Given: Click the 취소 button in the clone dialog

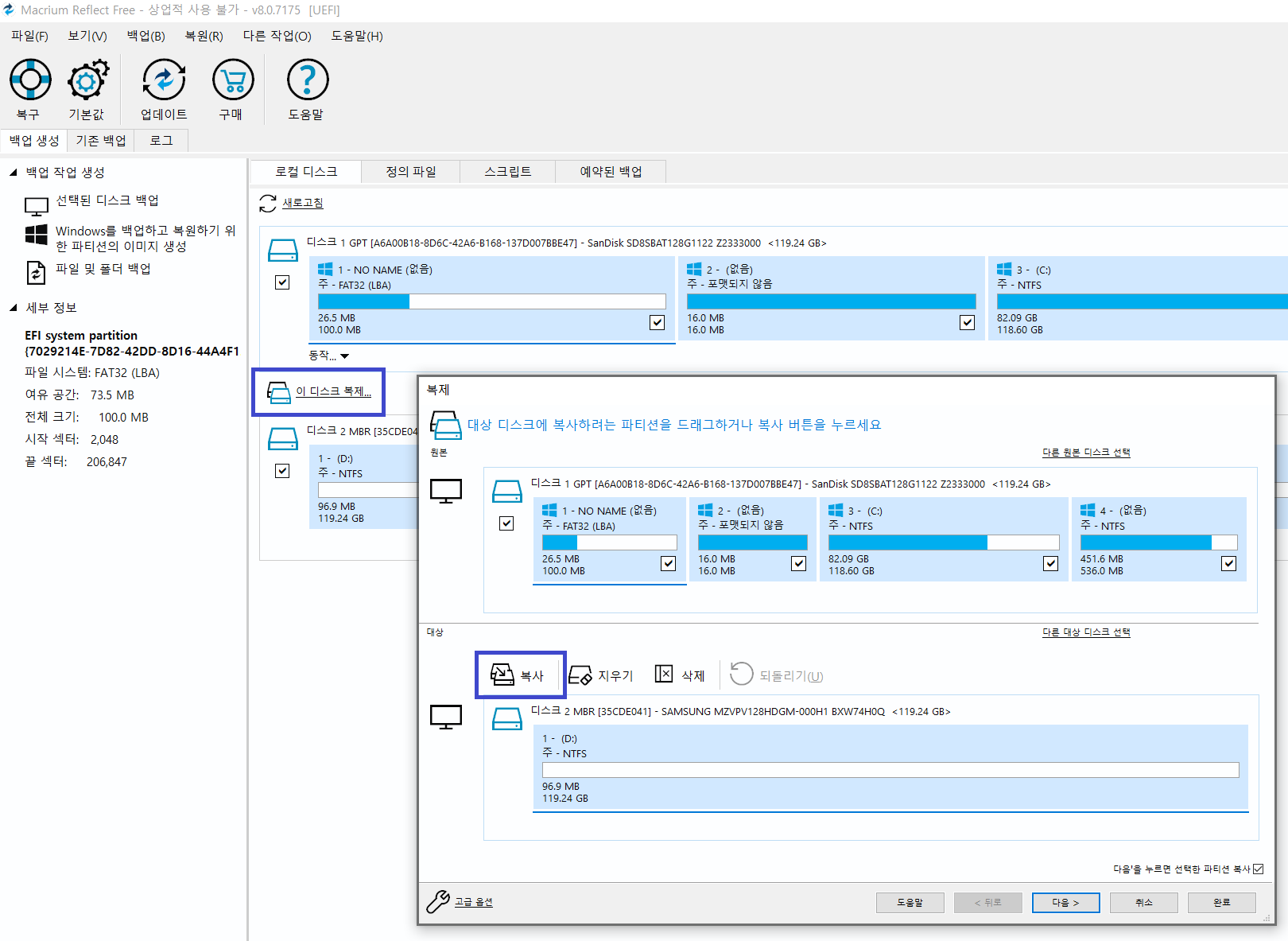Looking at the screenshot, I should [x=1144, y=903].
